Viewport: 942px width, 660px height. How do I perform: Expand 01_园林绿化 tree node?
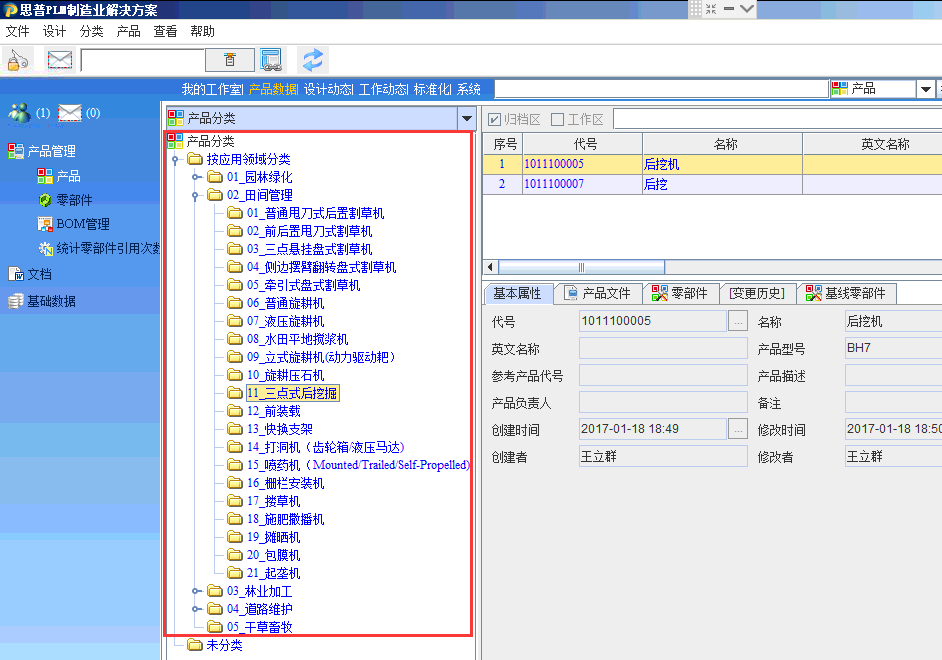[x=196, y=177]
